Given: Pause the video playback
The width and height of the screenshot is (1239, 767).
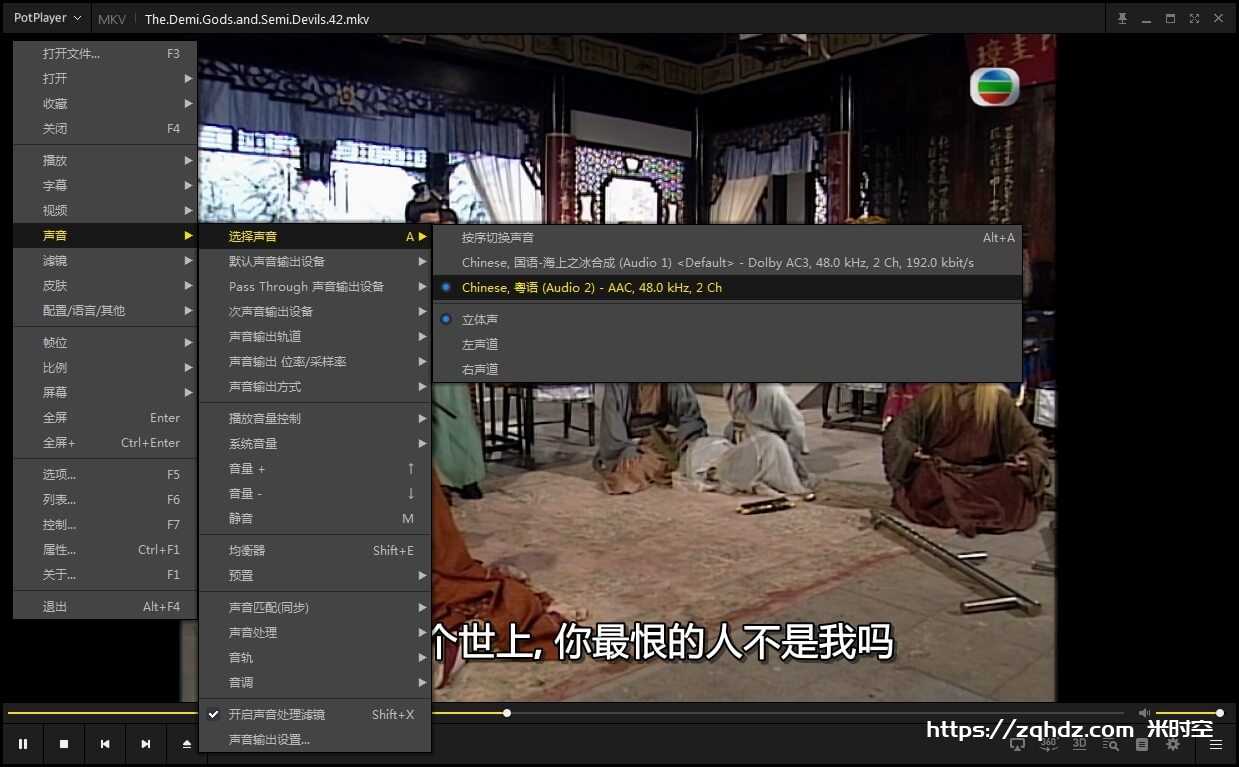Looking at the screenshot, I should 22,744.
